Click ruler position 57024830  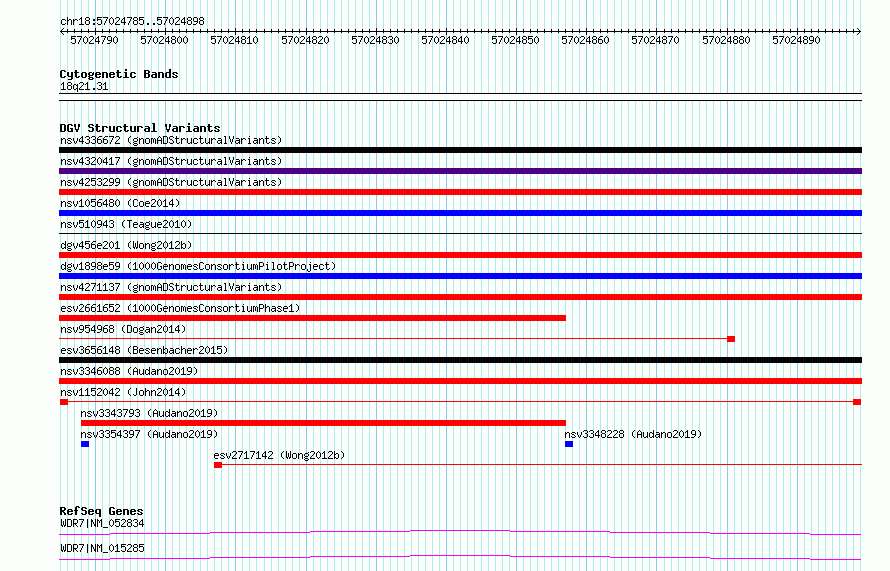375,40
